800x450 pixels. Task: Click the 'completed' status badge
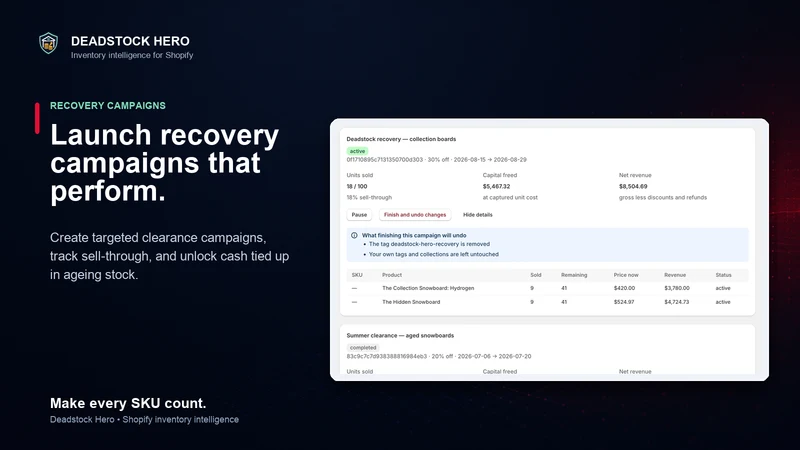coord(363,347)
